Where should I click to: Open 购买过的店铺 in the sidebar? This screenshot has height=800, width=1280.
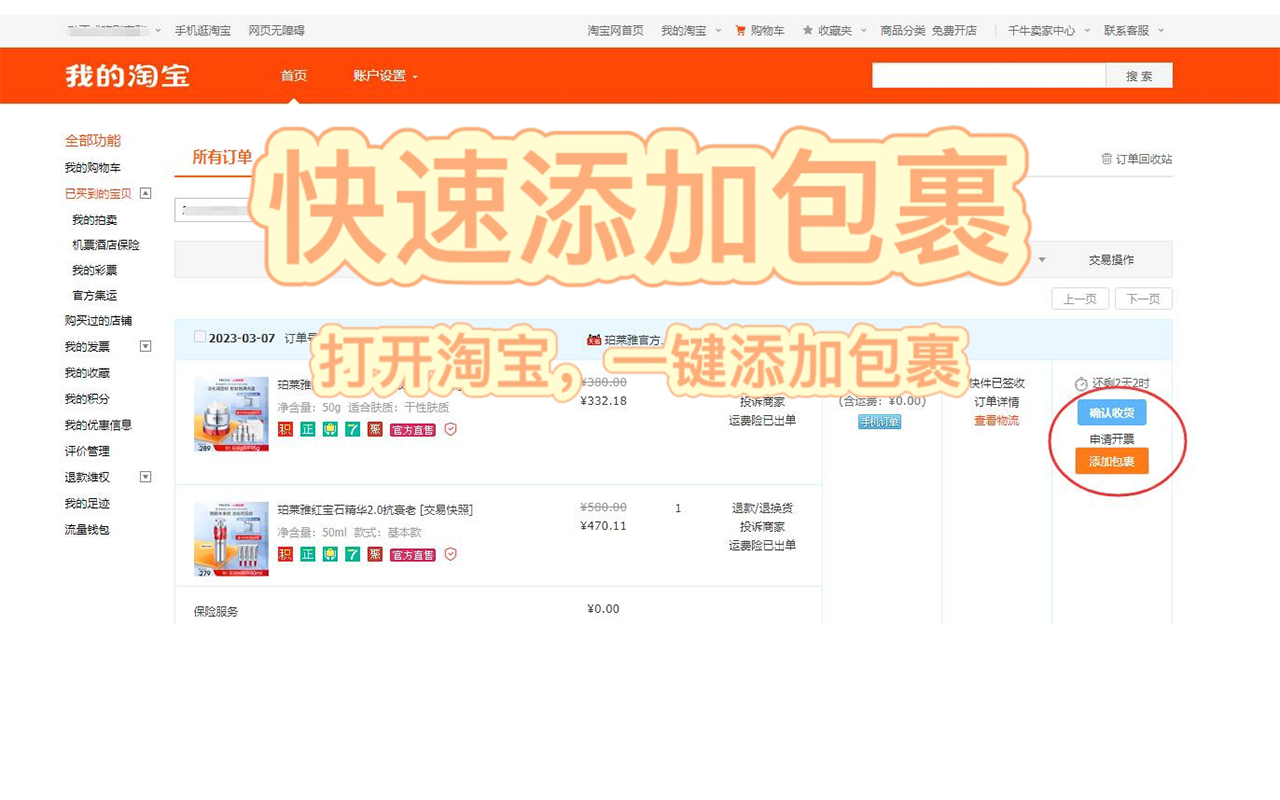pos(98,321)
